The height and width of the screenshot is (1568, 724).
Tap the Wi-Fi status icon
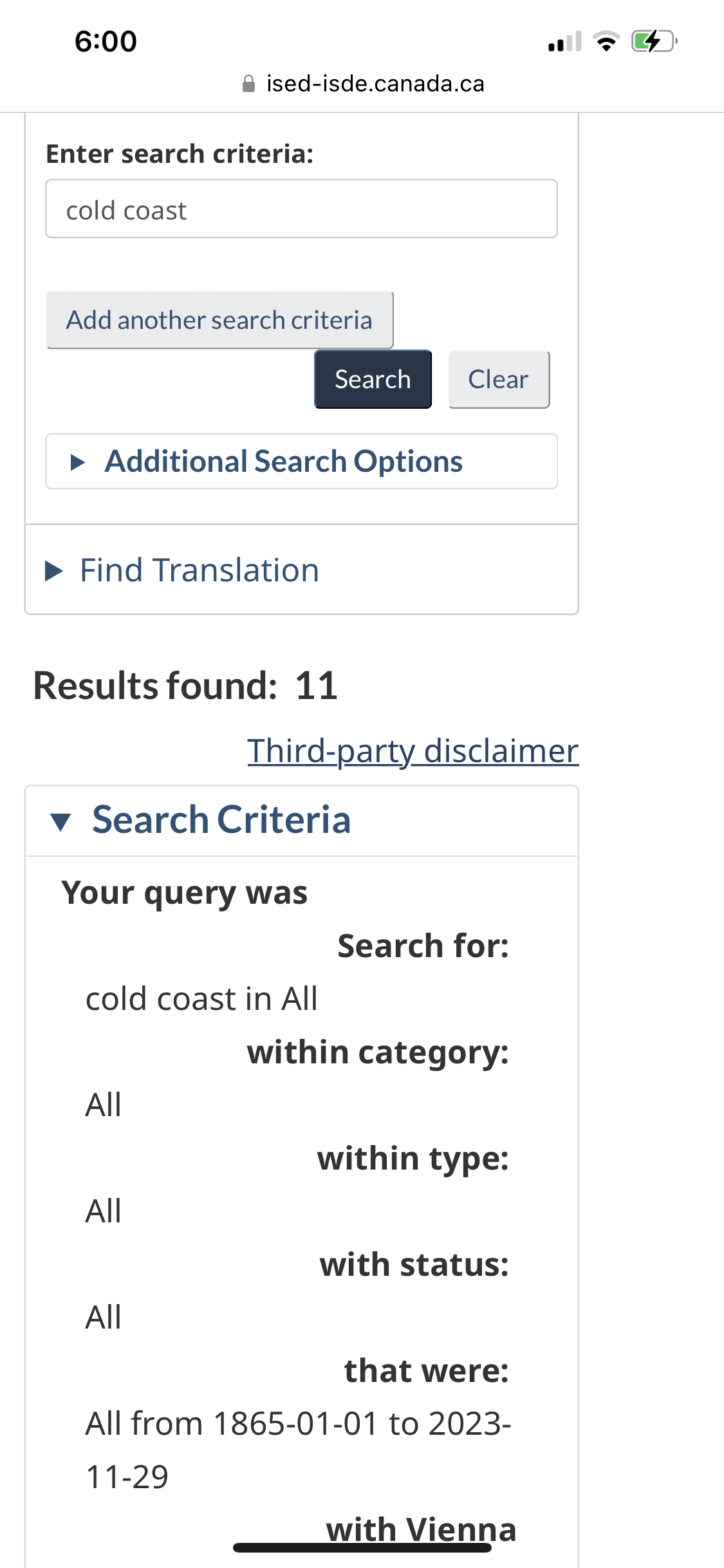pos(606,42)
